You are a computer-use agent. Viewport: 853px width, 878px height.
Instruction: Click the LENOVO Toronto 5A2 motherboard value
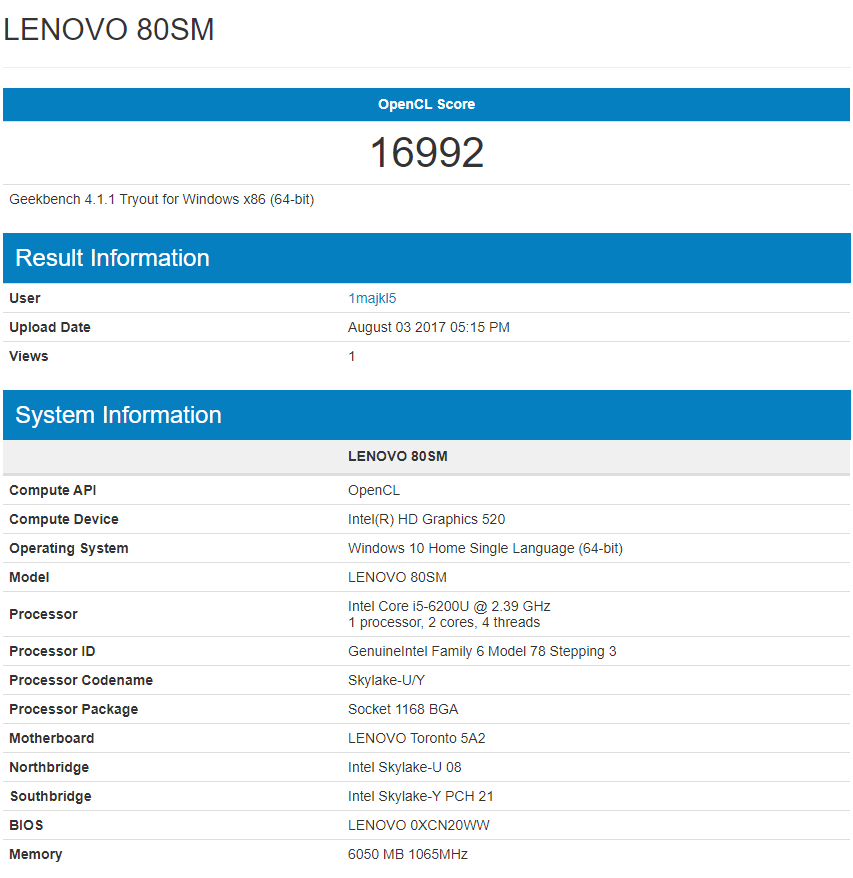coord(418,738)
